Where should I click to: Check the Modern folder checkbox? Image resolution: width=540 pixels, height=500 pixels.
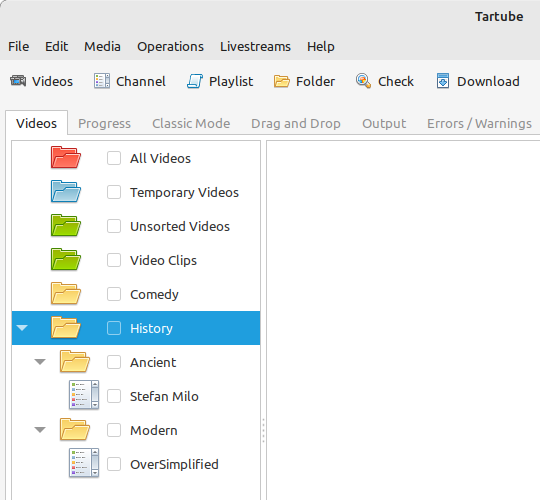(114, 430)
